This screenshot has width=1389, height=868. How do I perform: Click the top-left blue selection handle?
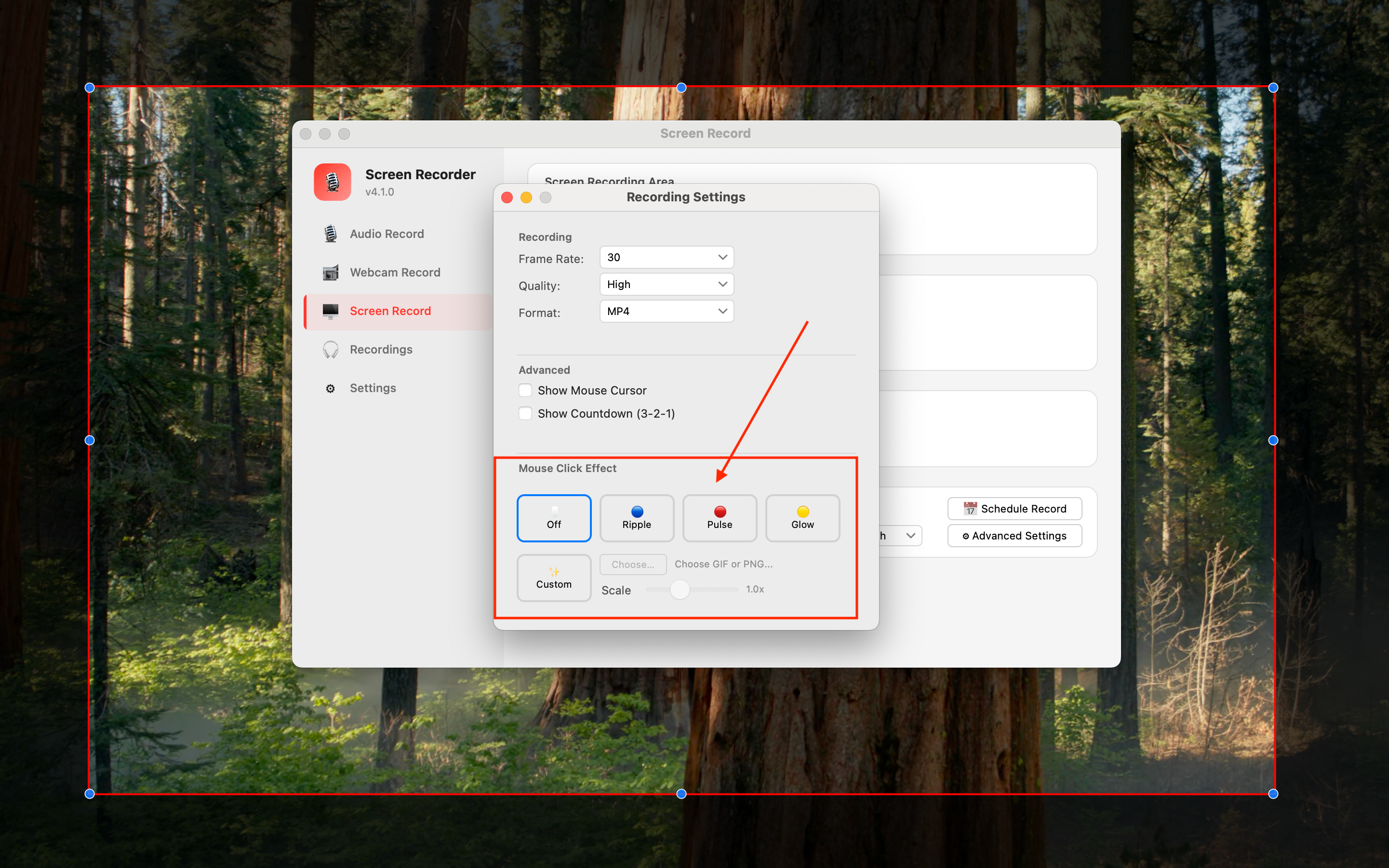coord(90,88)
